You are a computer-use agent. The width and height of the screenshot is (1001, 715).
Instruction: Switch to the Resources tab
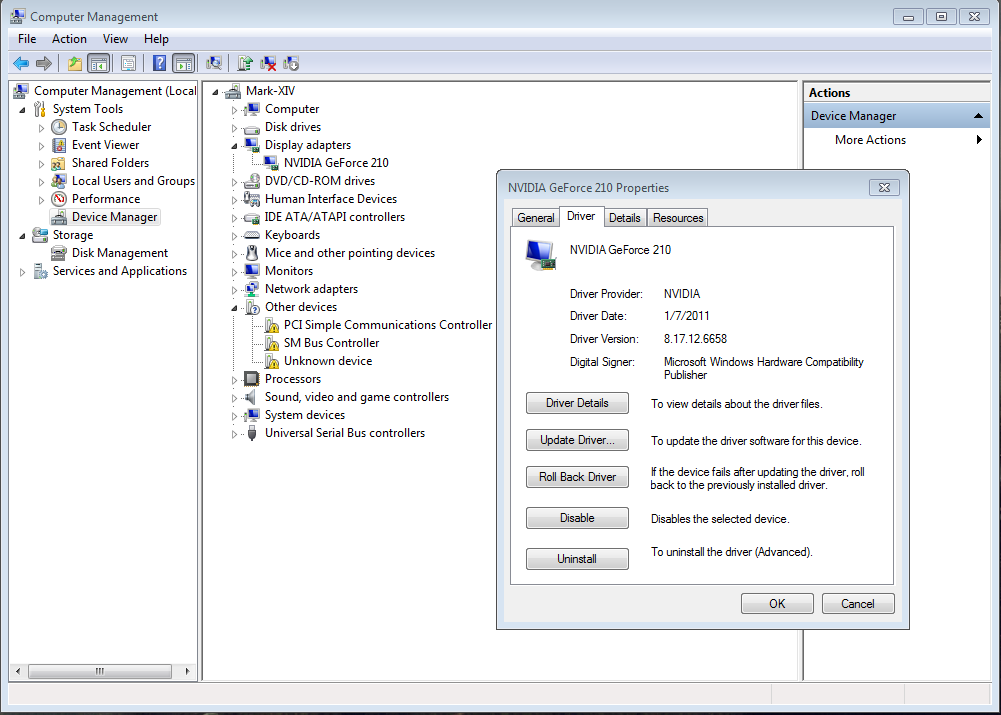click(x=678, y=218)
